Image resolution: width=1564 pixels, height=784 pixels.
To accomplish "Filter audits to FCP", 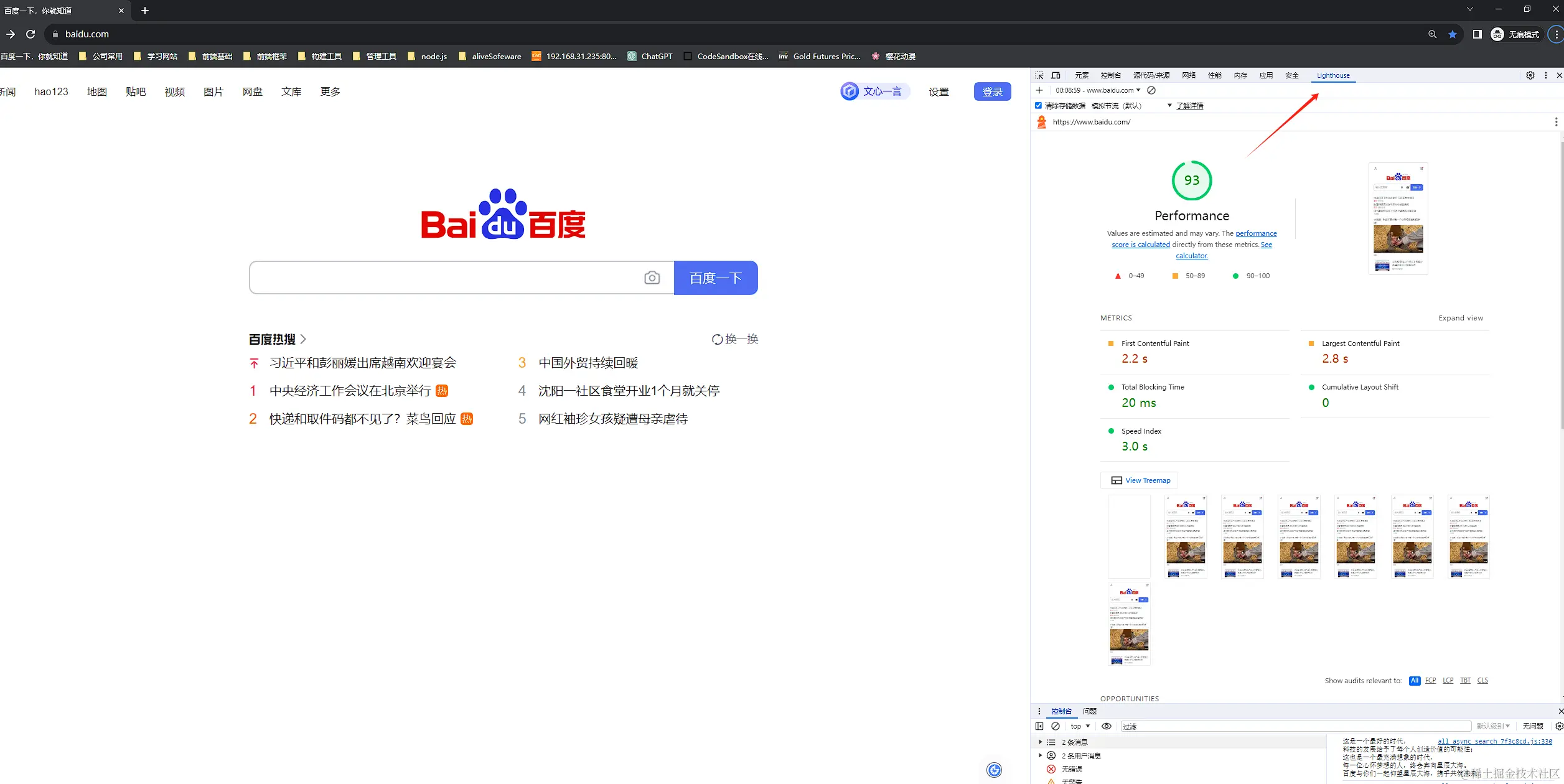I will [1431, 681].
